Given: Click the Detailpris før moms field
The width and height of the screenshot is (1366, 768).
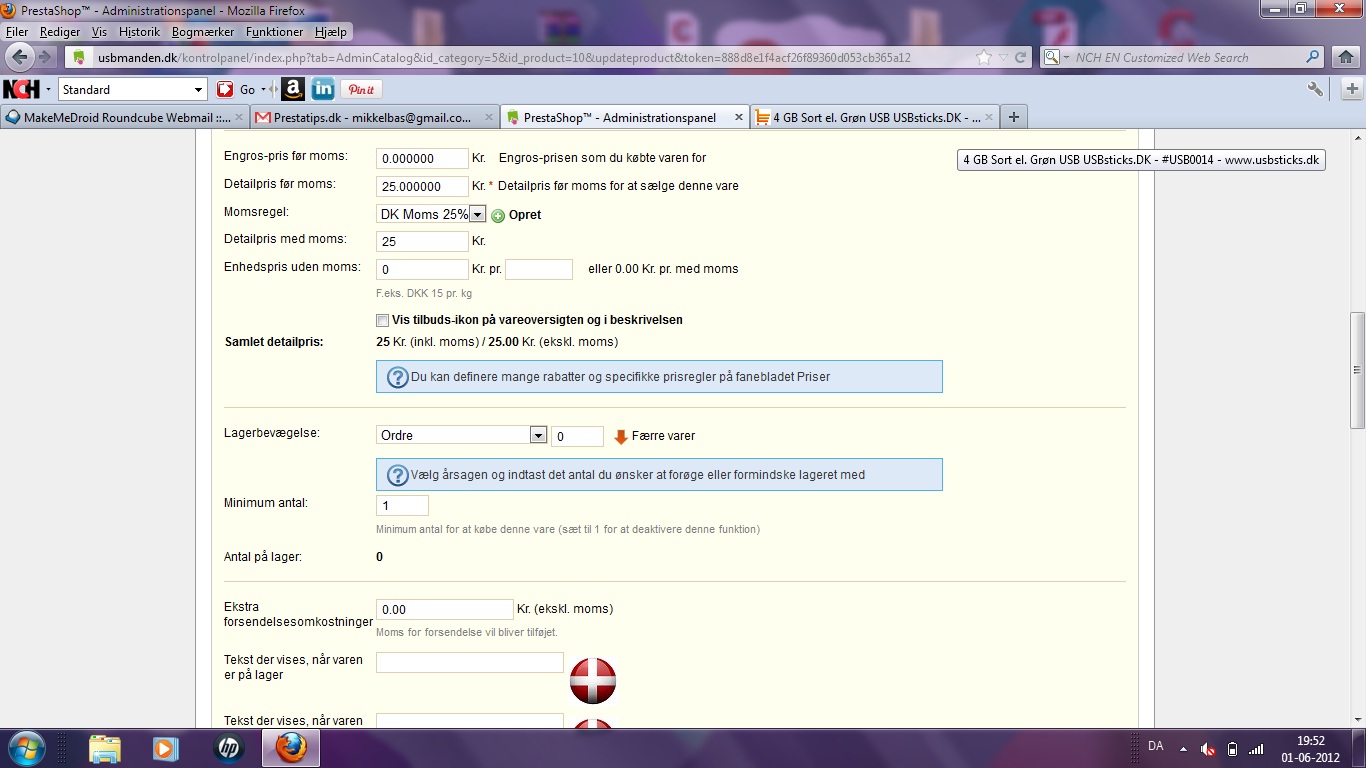Looking at the screenshot, I should [x=422, y=186].
